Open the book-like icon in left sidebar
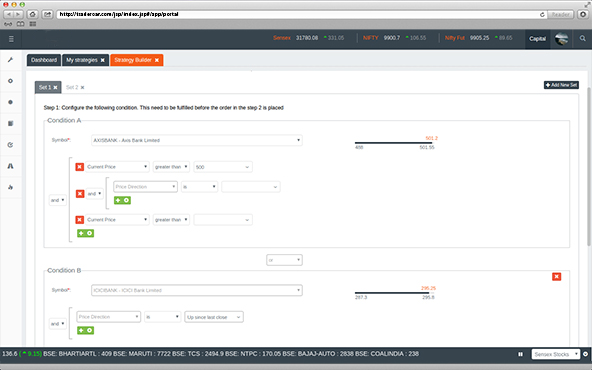Screen dimensions: 592x370 [11, 123]
